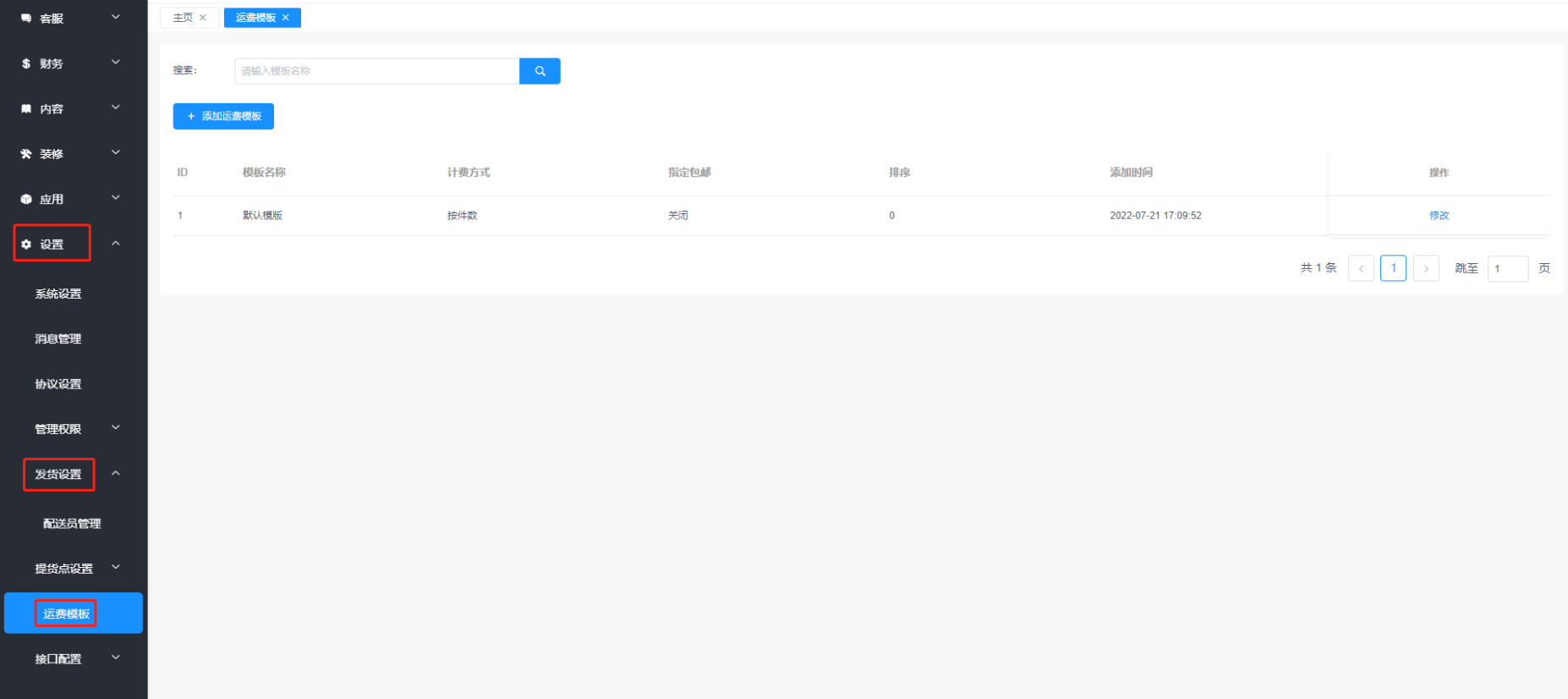1568x699 pixels.
Task: Expand the 接口配置 submenu
Action: [x=116, y=658]
